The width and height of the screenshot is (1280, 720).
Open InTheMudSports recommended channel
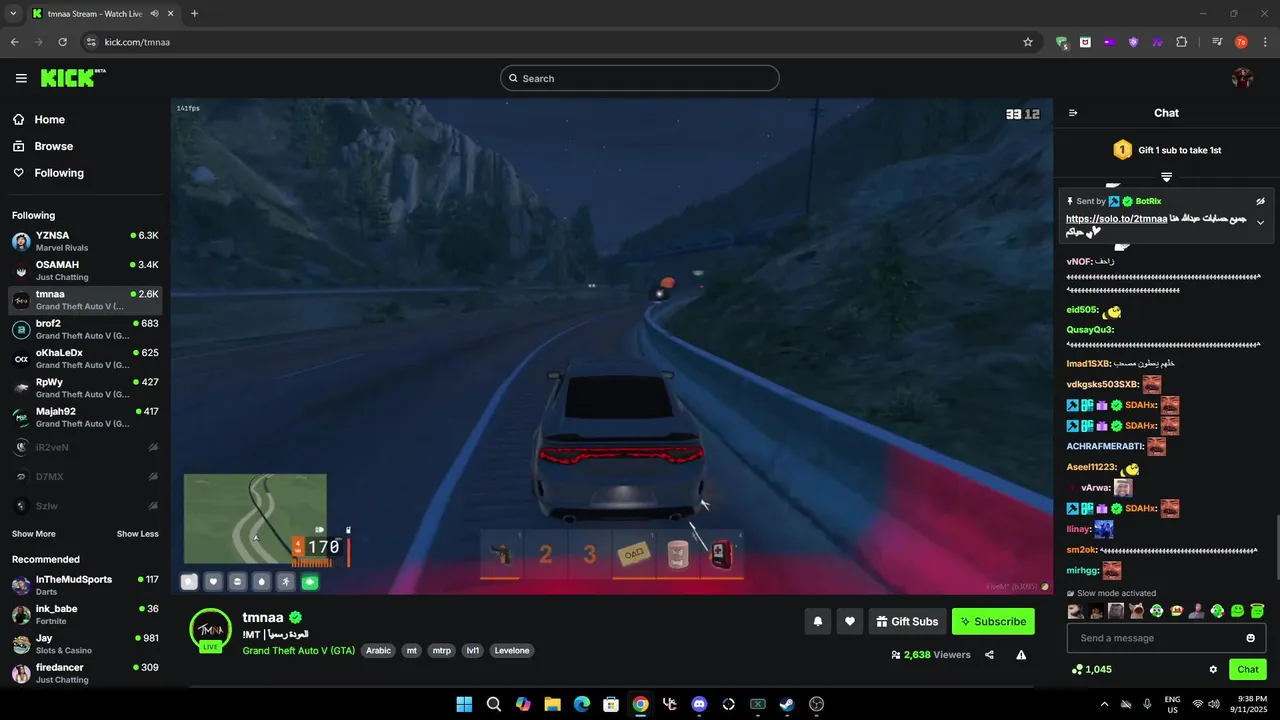pyautogui.click(x=85, y=585)
